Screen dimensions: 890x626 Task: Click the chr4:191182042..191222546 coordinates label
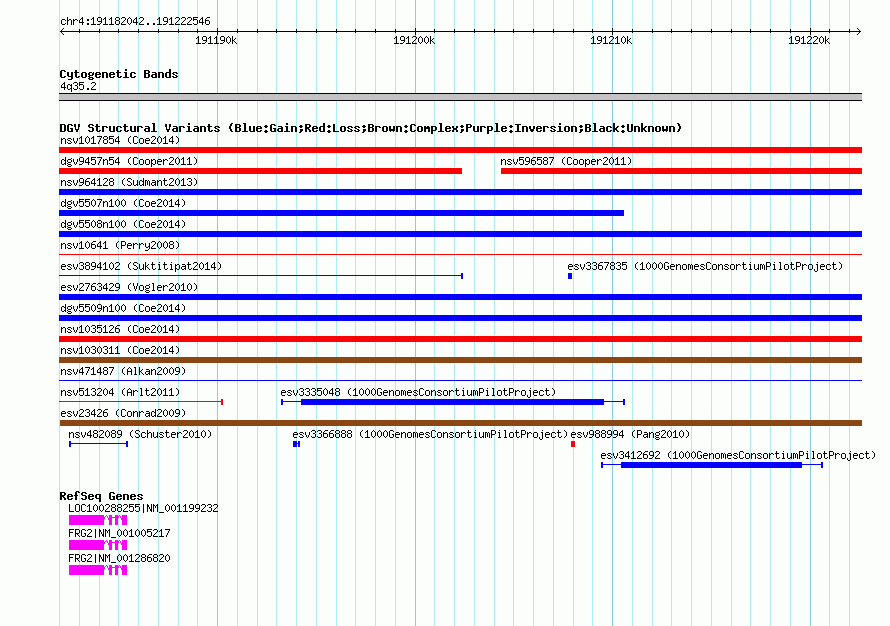pos(135,21)
